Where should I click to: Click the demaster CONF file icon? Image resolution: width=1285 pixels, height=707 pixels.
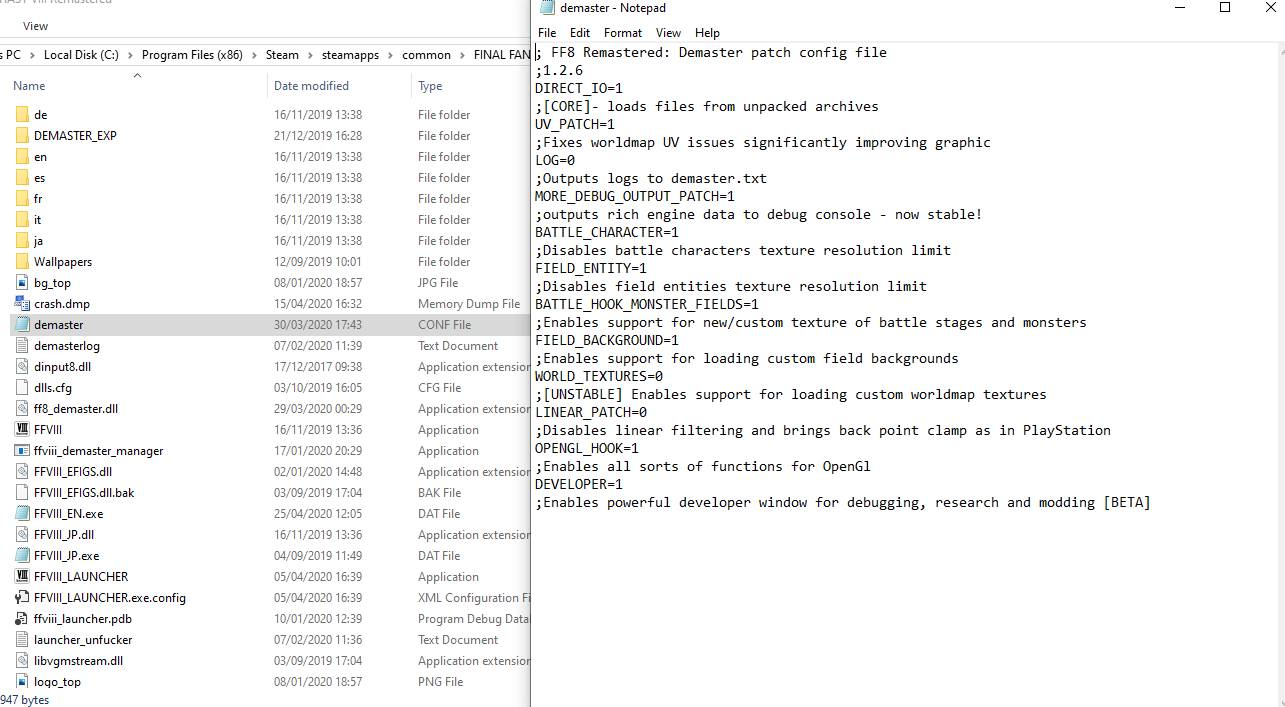(x=22, y=324)
